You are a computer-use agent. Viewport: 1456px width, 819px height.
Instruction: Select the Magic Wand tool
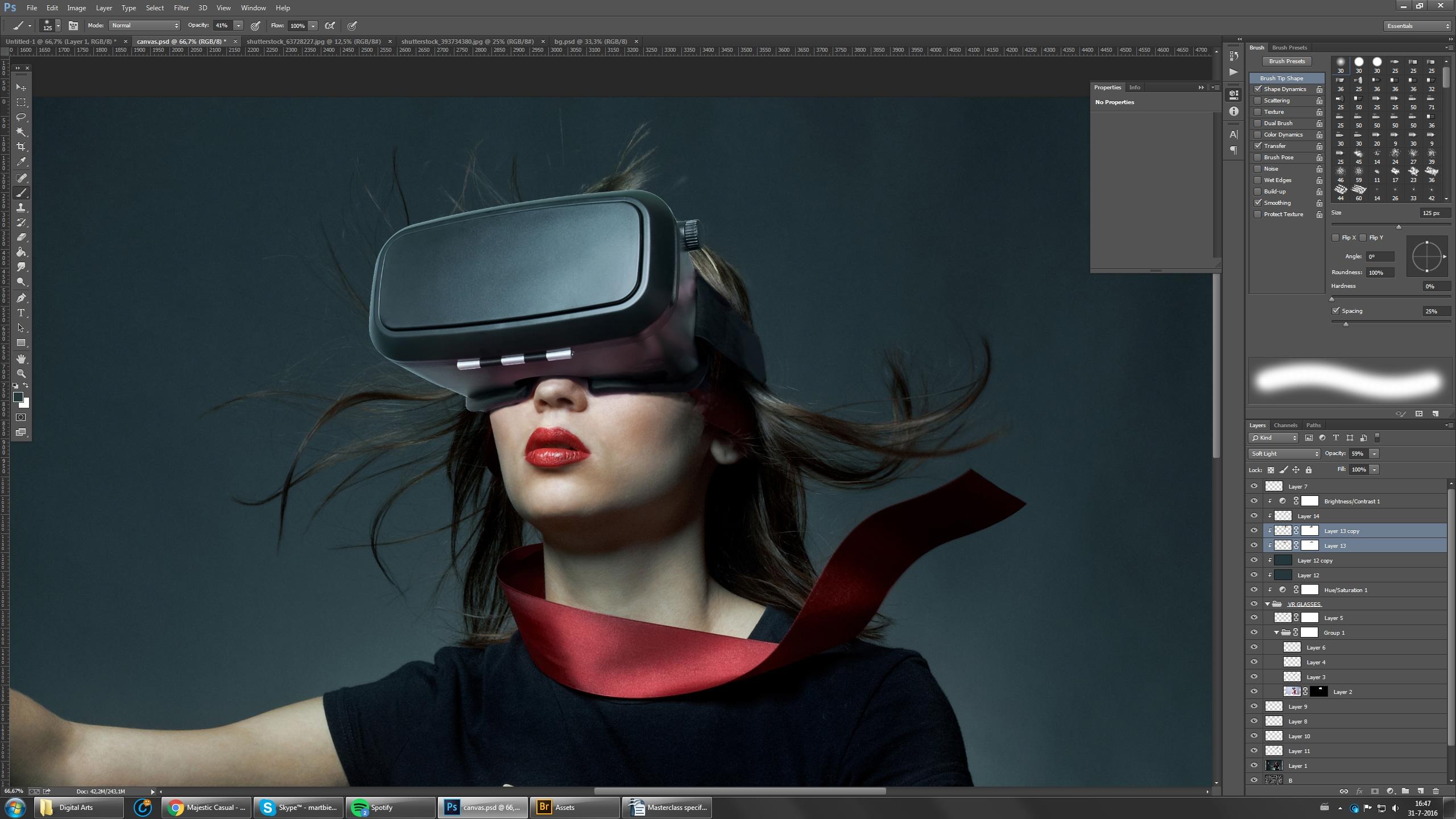[x=21, y=132]
